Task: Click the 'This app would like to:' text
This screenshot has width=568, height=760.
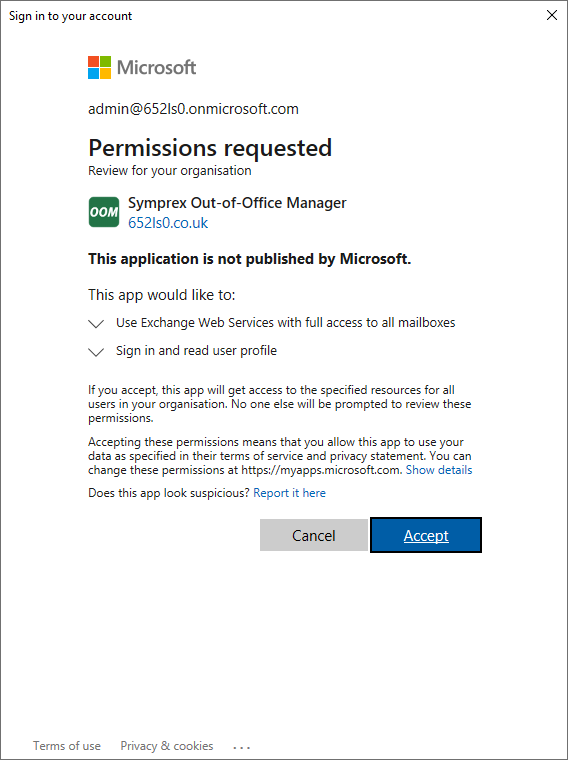Action: point(161,295)
